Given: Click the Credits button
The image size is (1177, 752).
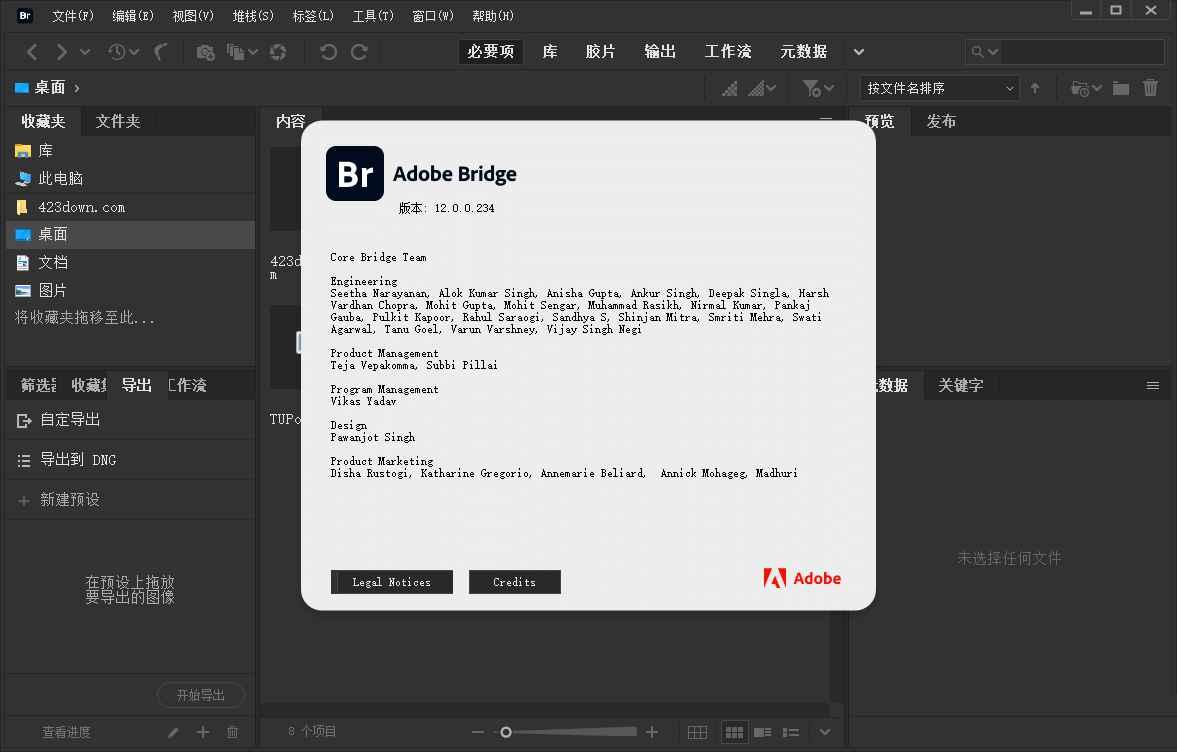Looking at the screenshot, I should coord(514,581).
